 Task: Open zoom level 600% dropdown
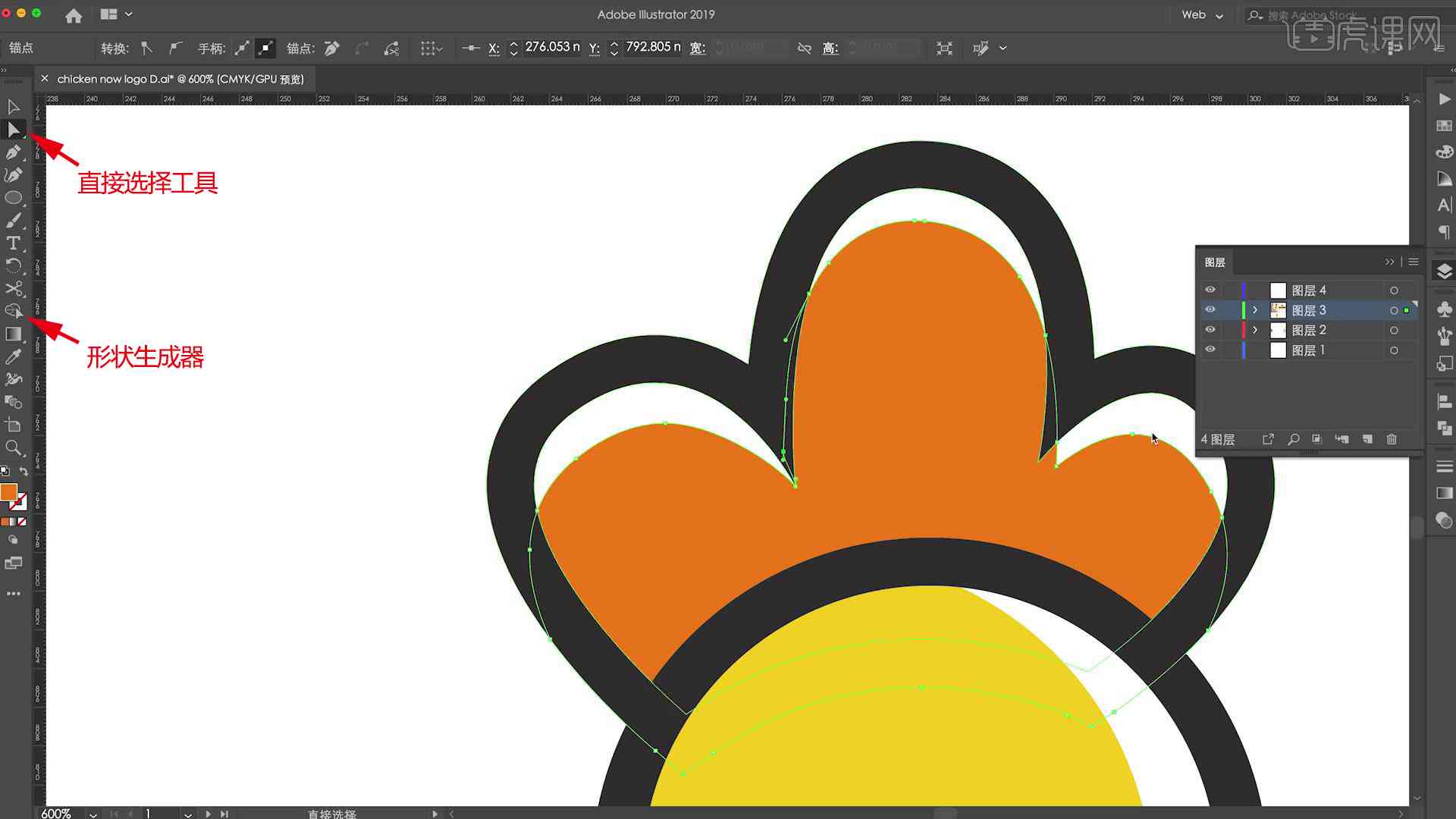point(93,814)
